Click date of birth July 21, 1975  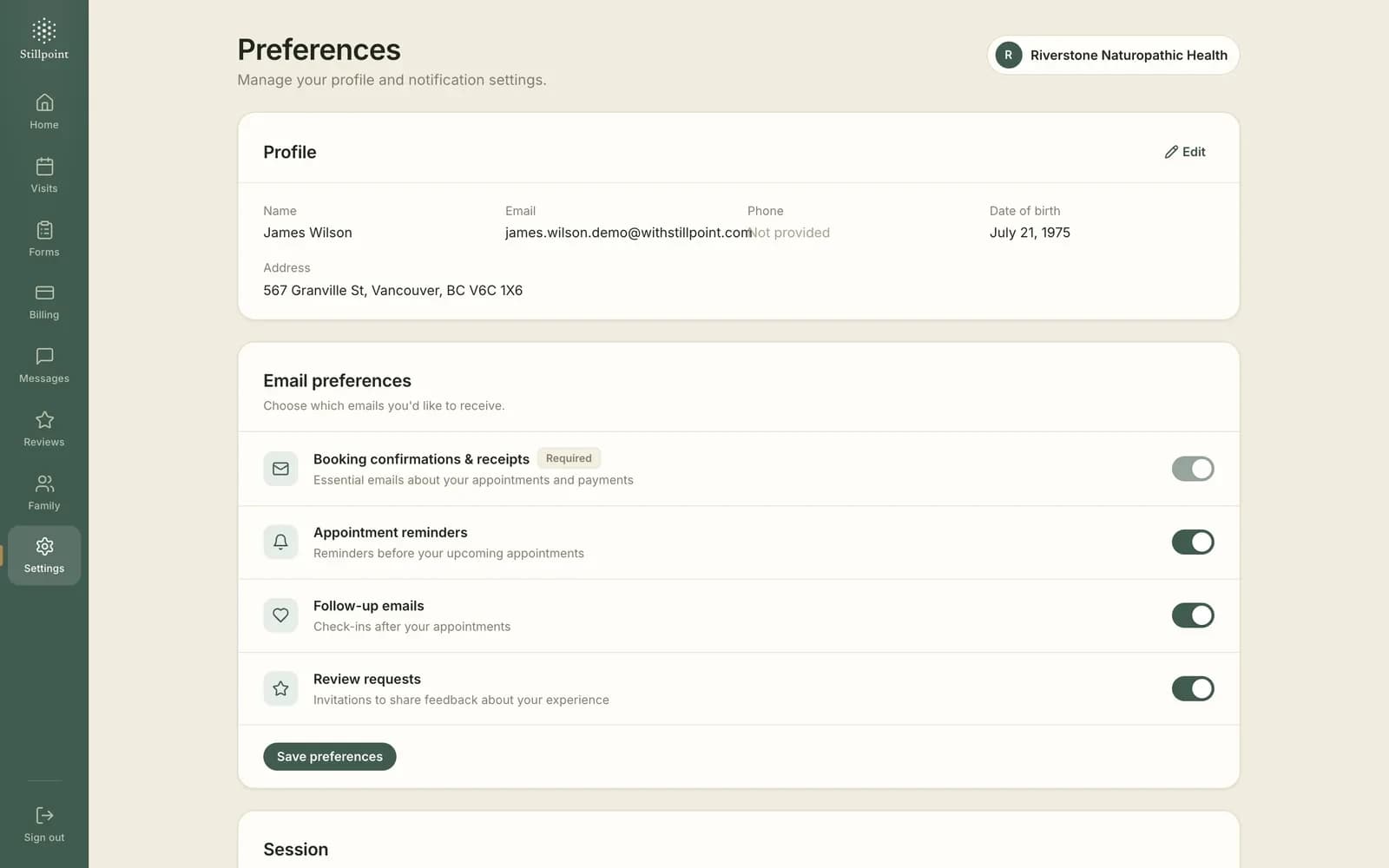coord(1030,233)
